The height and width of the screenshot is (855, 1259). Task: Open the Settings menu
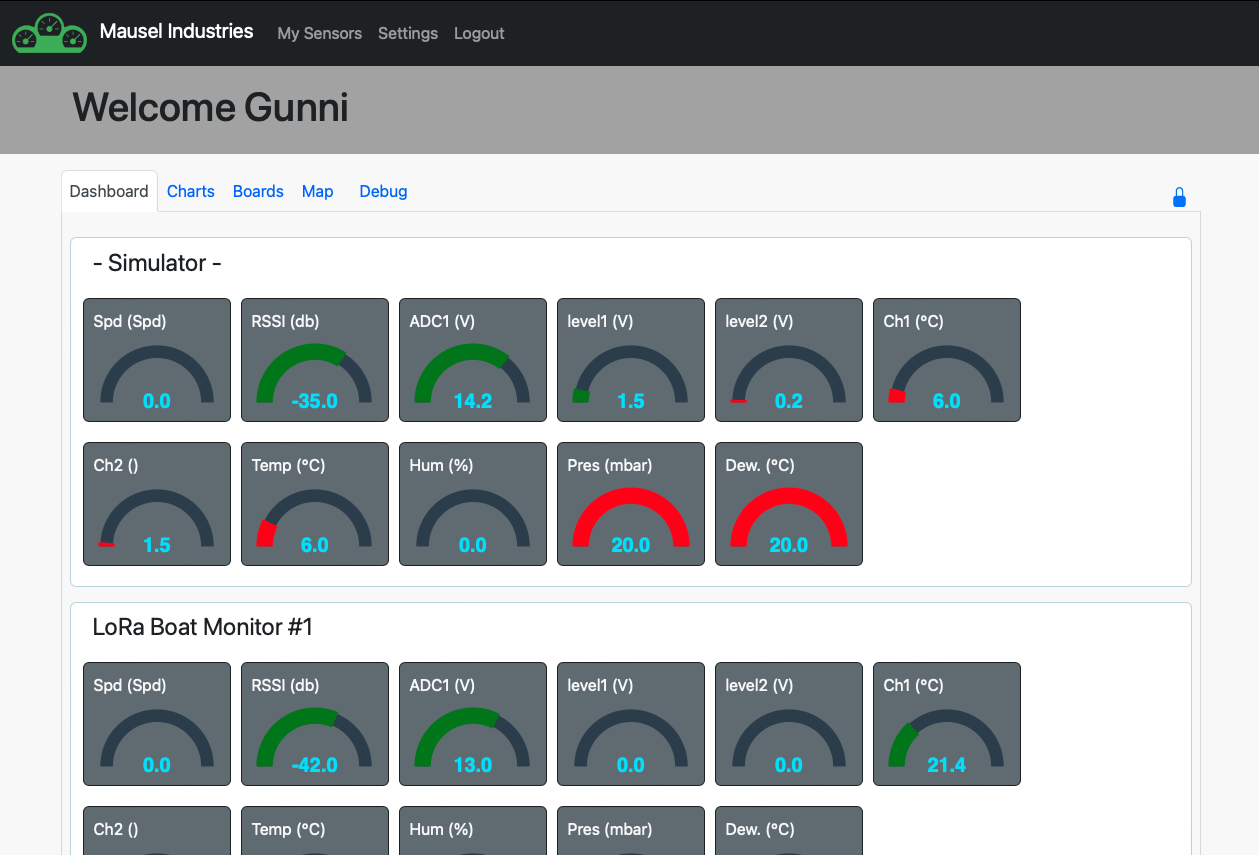407,33
